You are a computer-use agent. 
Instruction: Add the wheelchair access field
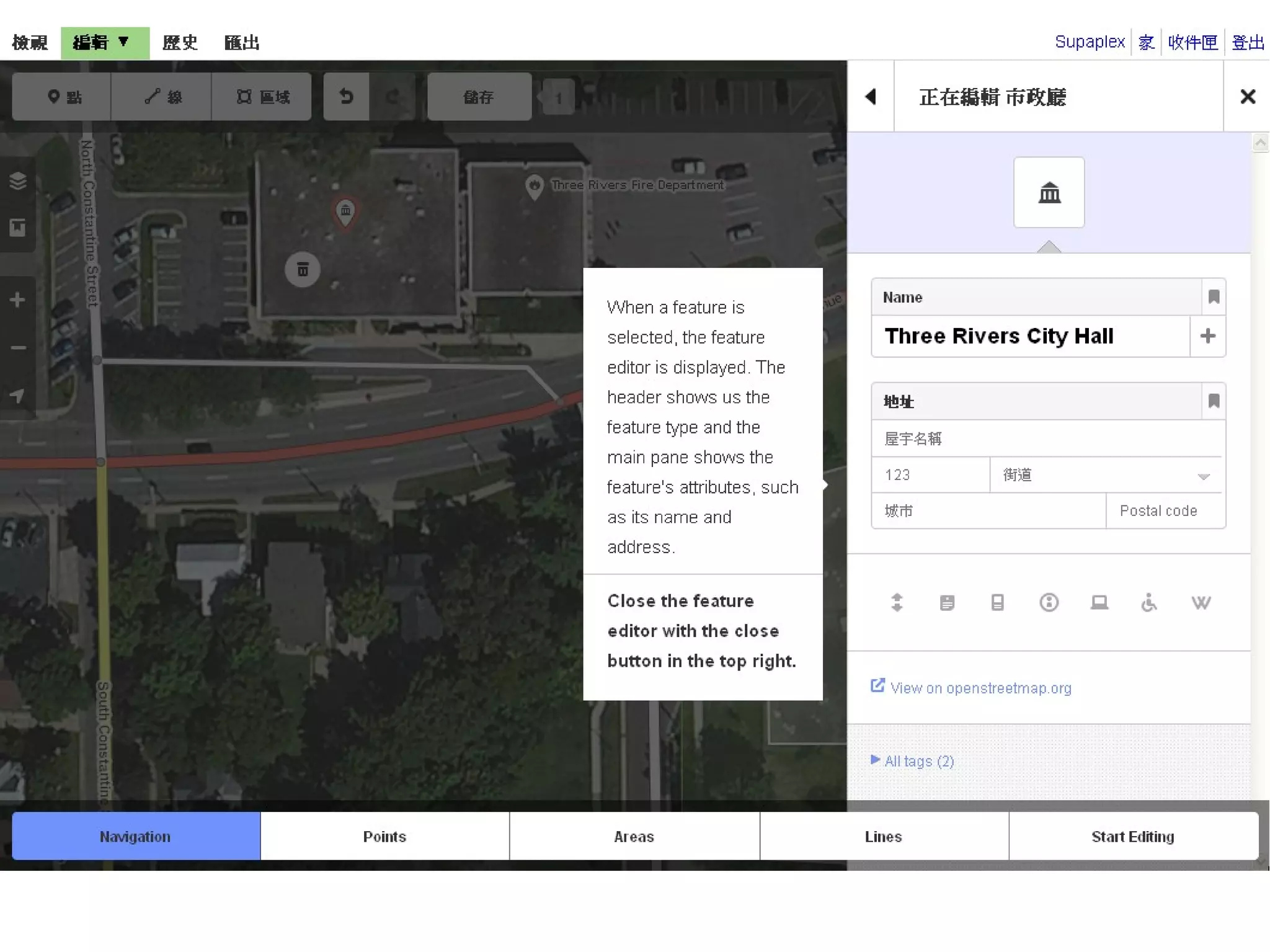tap(1149, 602)
